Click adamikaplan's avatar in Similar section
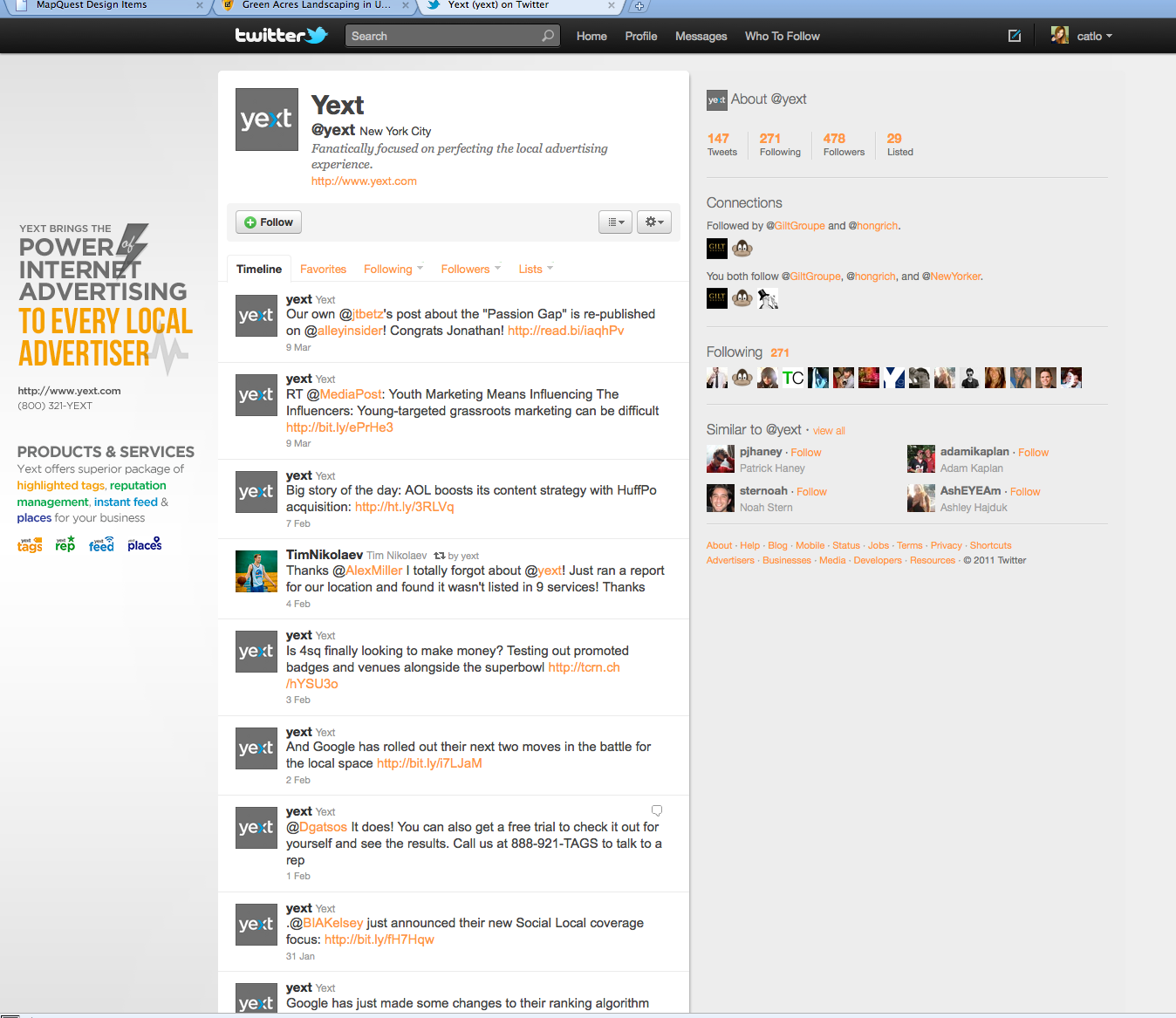The height and width of the screenshot is (1018, 1176). 921,459
